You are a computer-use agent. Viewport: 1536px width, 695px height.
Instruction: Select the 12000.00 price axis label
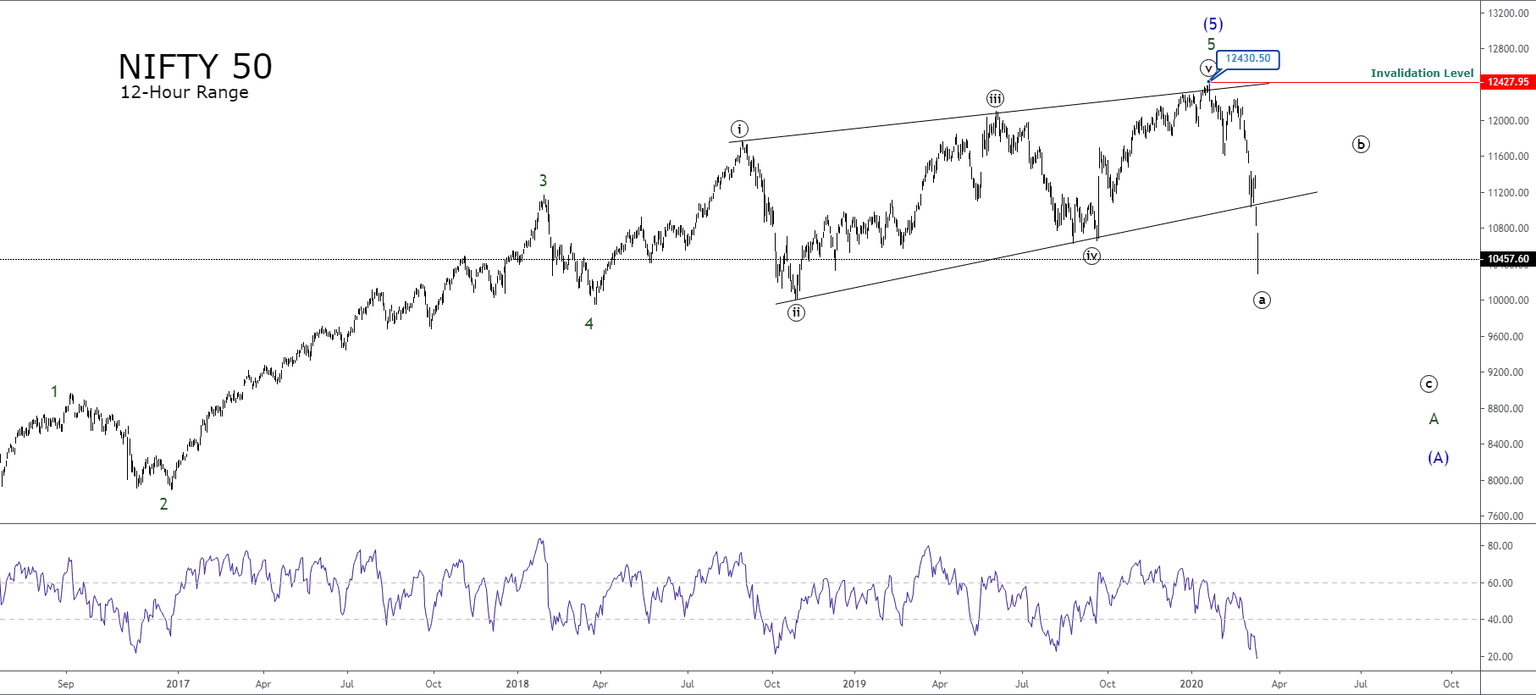tap(1508, 121)
